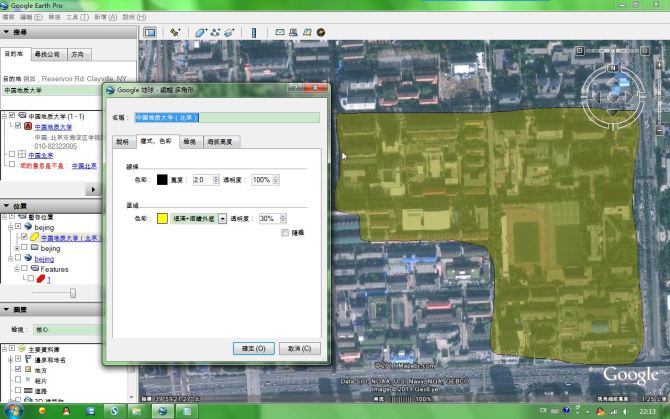This screenshot has height=419, width=670.
Task: Open the Windows Start orb
Action: tap(13, 411)
